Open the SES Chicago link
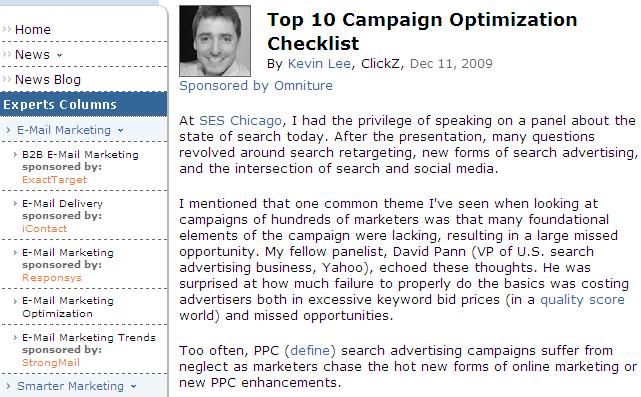The width and height of the screenshot is (641, 397). click(240, 121)
